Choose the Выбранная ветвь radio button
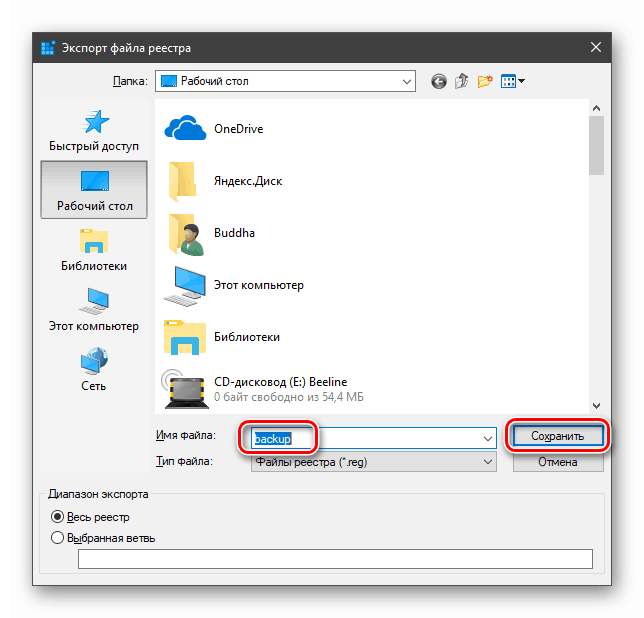Image resolution: width=644 pixels, height=618 pixels. (57, 538)
